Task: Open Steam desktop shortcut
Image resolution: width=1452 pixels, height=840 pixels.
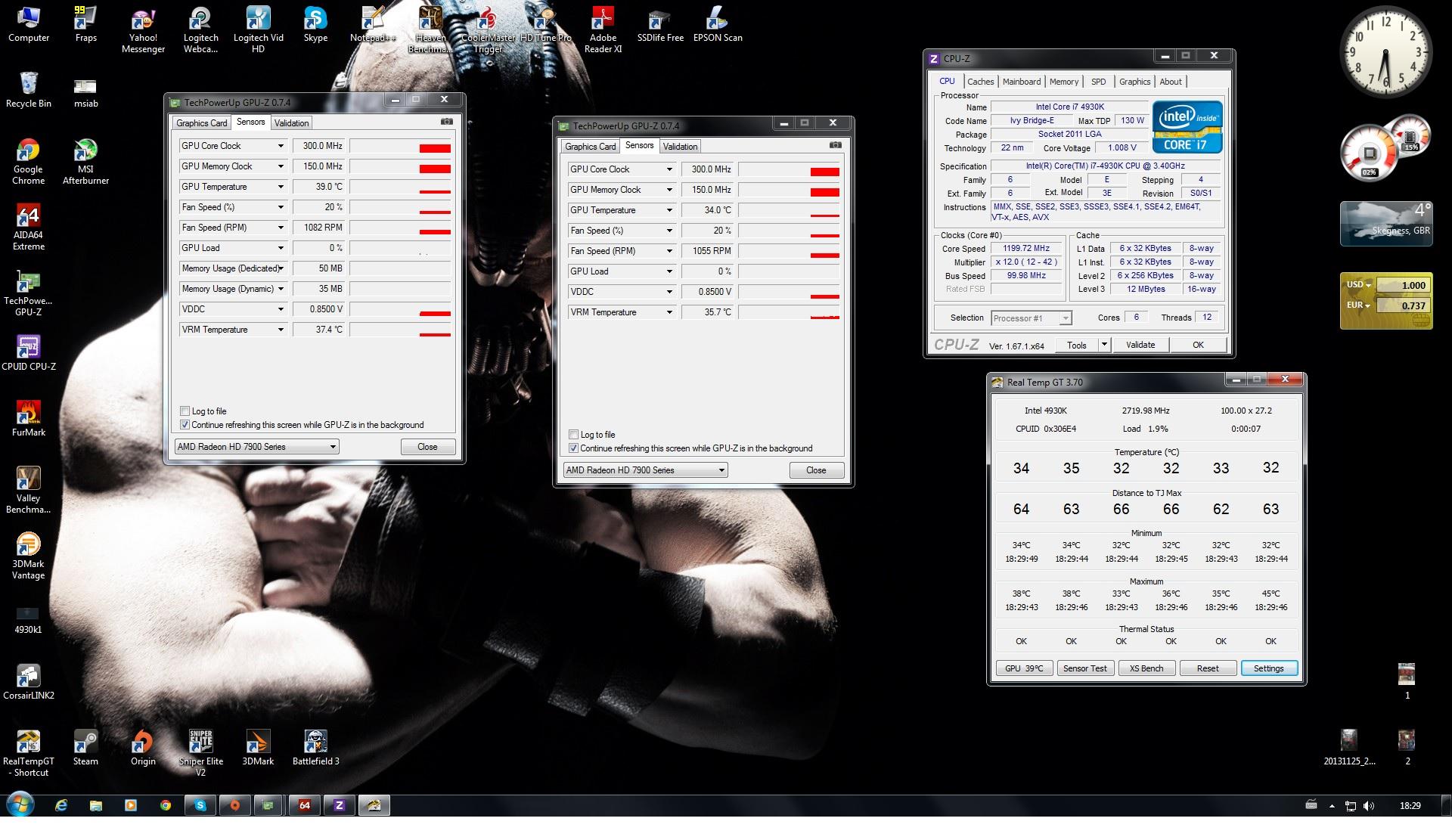Action: click(85, 748)
